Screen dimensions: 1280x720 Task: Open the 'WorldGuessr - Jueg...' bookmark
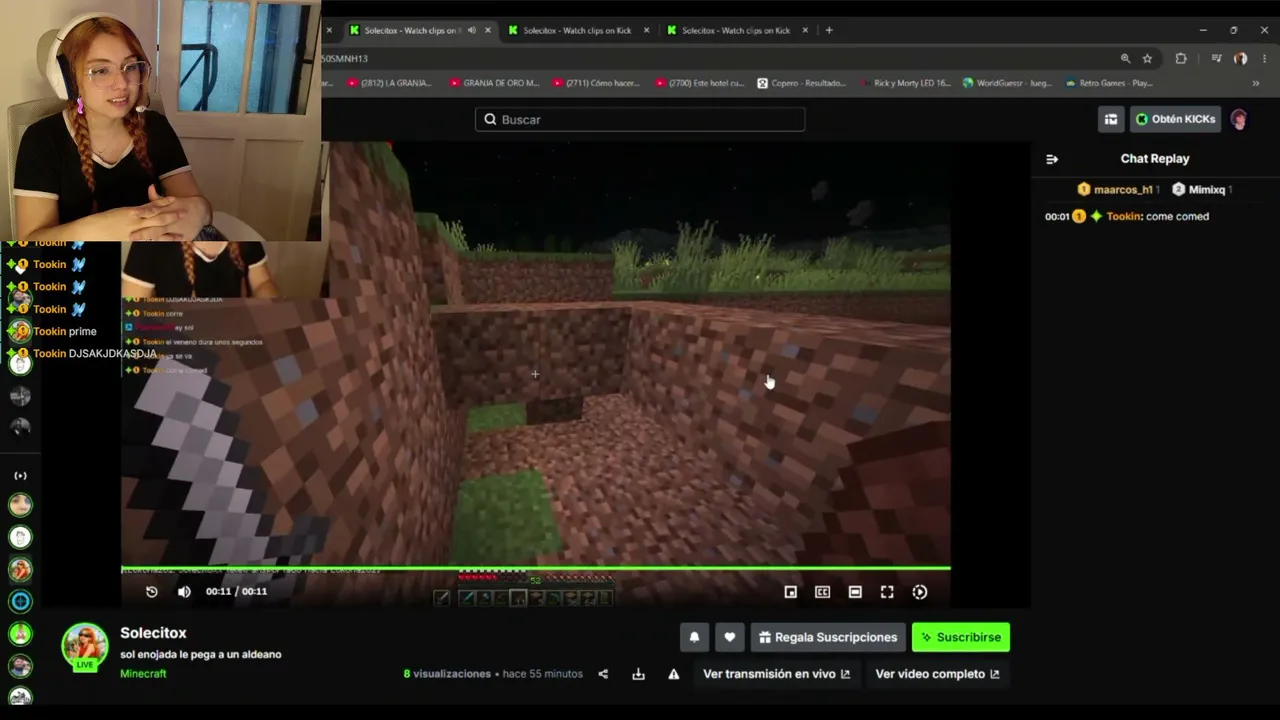(x=1007, y=83)
